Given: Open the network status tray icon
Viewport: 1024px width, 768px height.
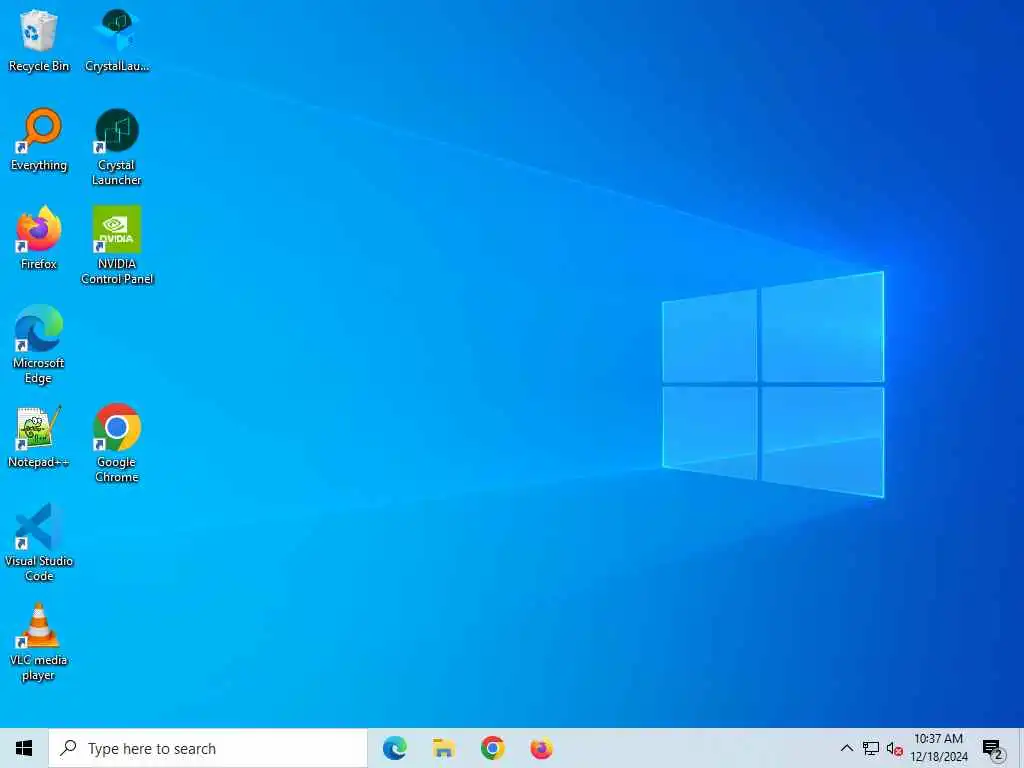Looking at the screenshot, I should pos(871,748).
